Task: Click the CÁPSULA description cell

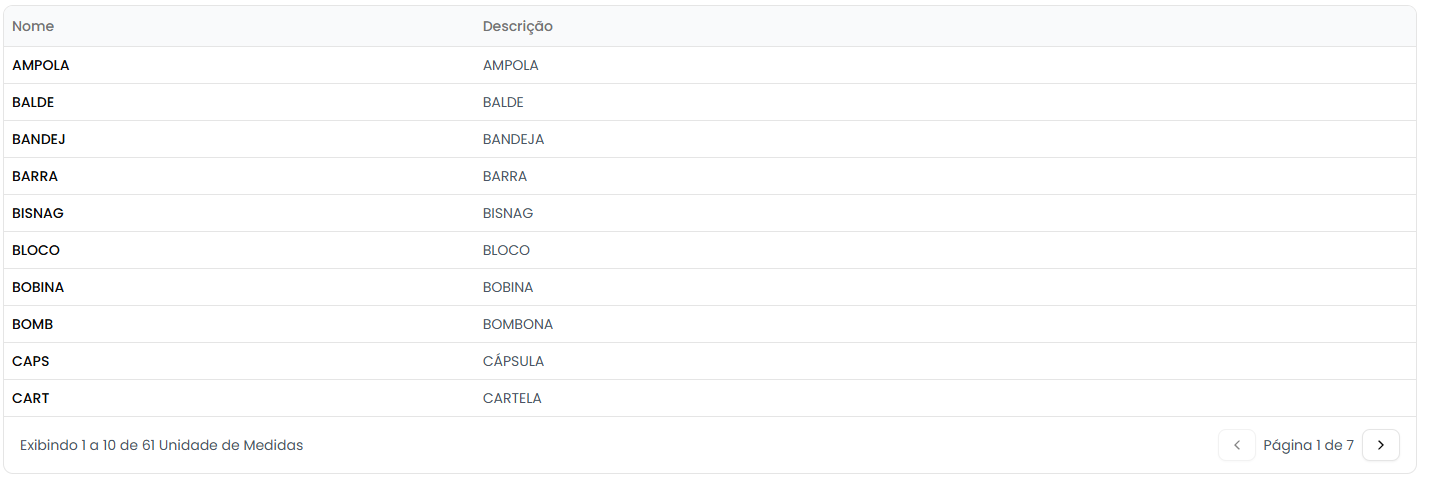Action: pos(513,361)
